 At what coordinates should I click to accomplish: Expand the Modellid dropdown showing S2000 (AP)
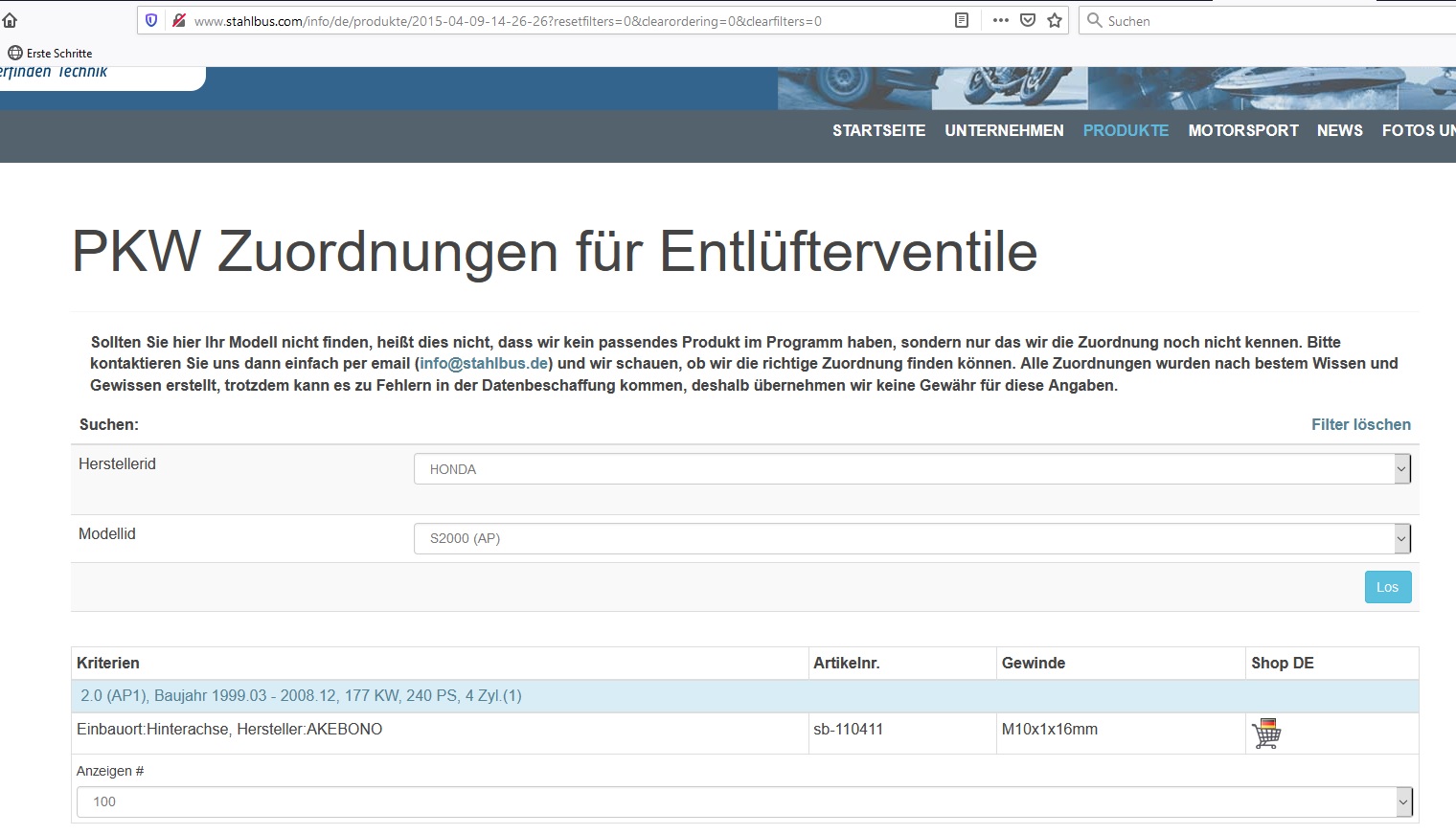(x=911, y=538)
